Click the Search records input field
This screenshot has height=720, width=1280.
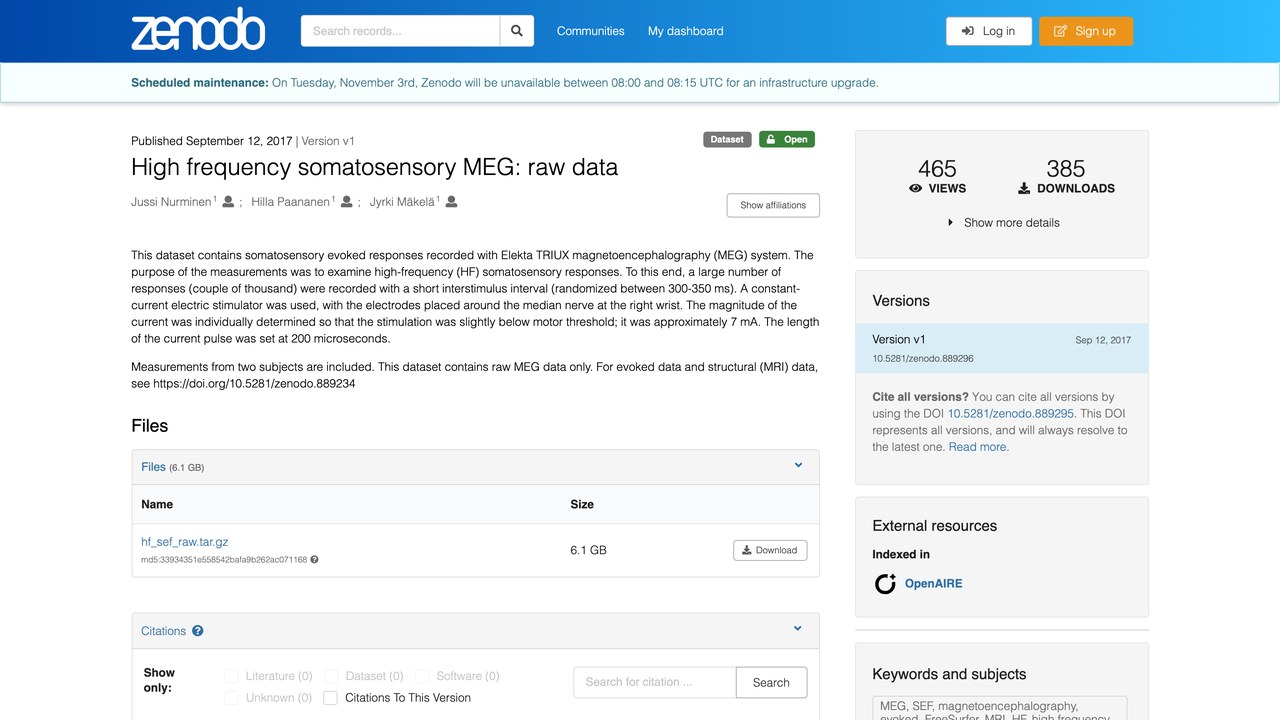click(400, 31)
